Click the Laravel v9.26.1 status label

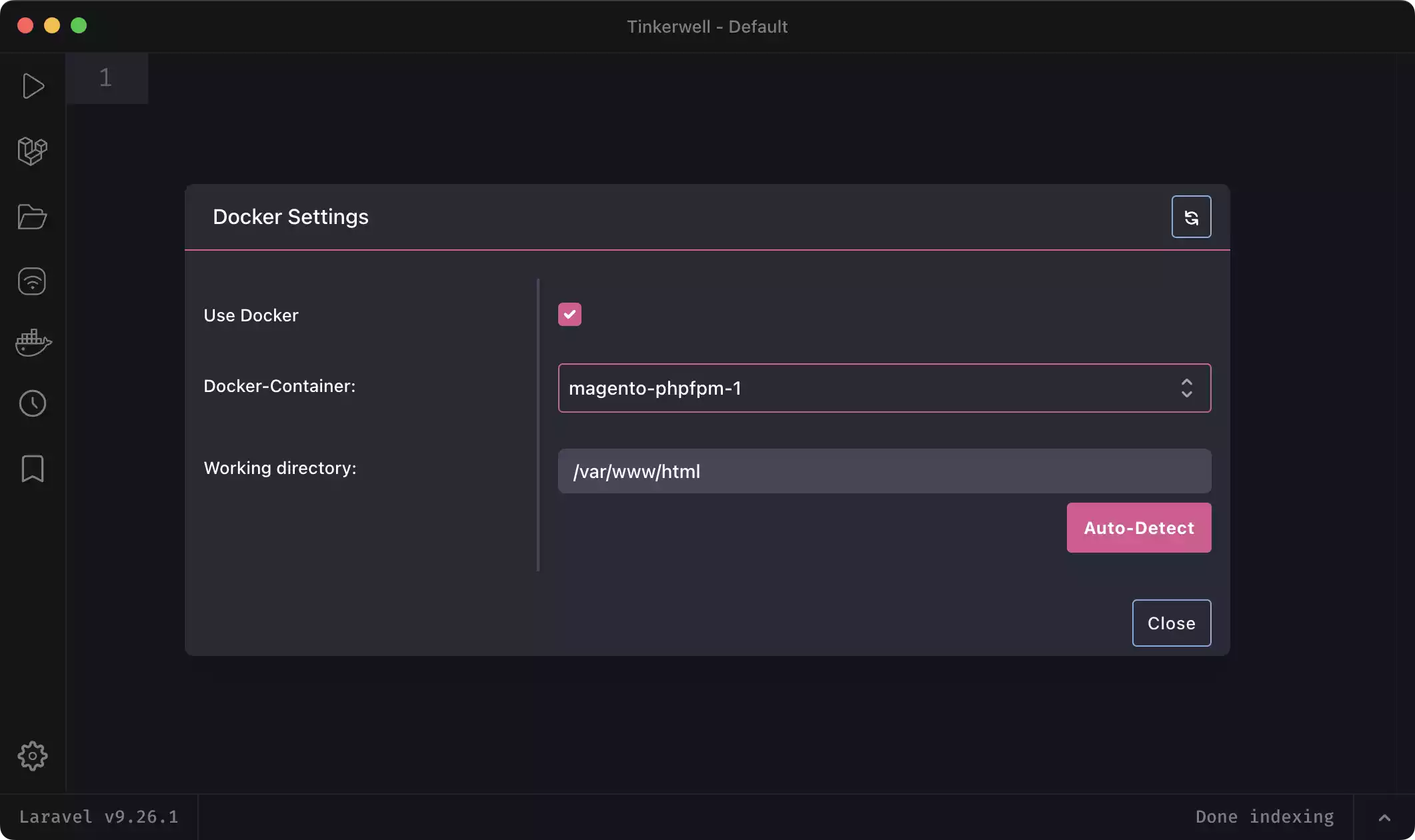pos(99,817)
